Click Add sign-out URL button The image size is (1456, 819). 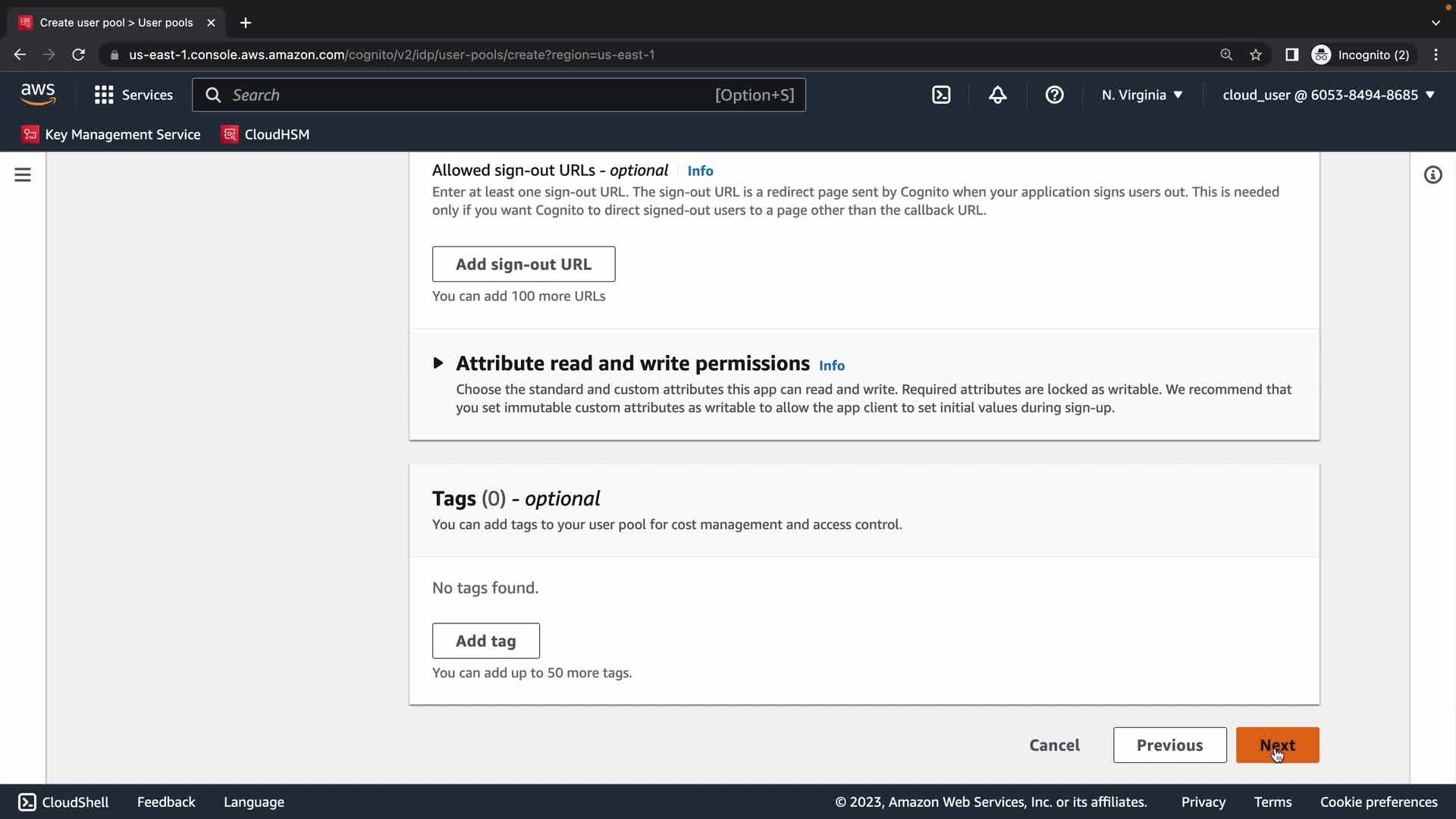pos(523,264)
